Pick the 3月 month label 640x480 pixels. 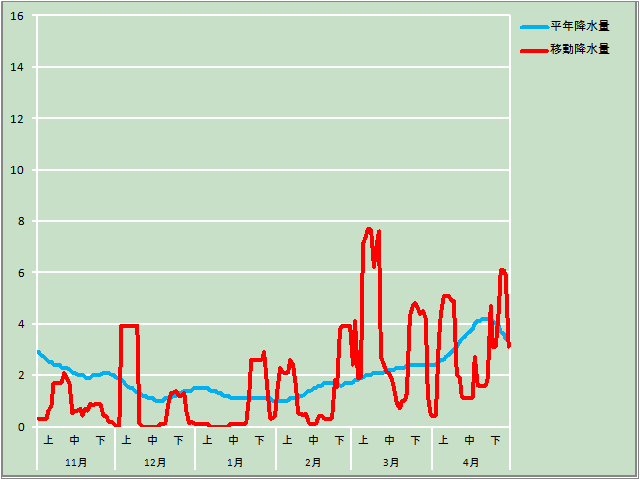[391, 462]
